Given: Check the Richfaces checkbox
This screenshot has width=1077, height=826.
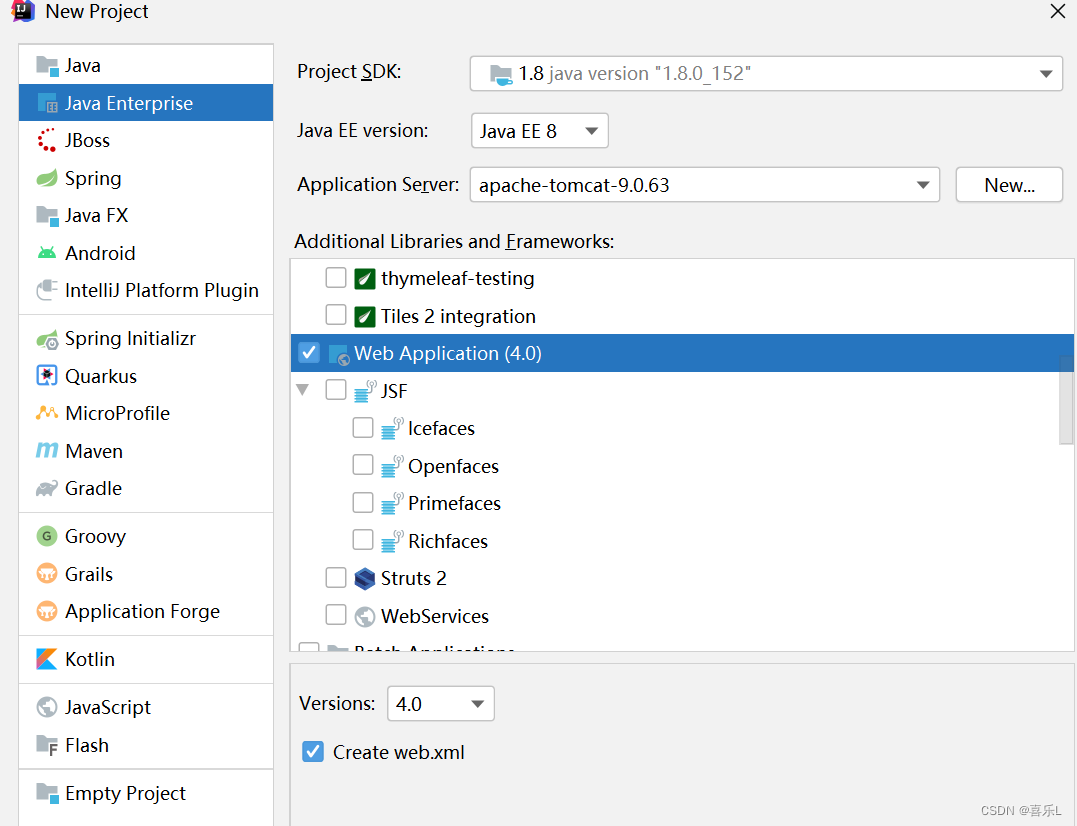Looking at the screenshot, I should [x=363, y=540].
